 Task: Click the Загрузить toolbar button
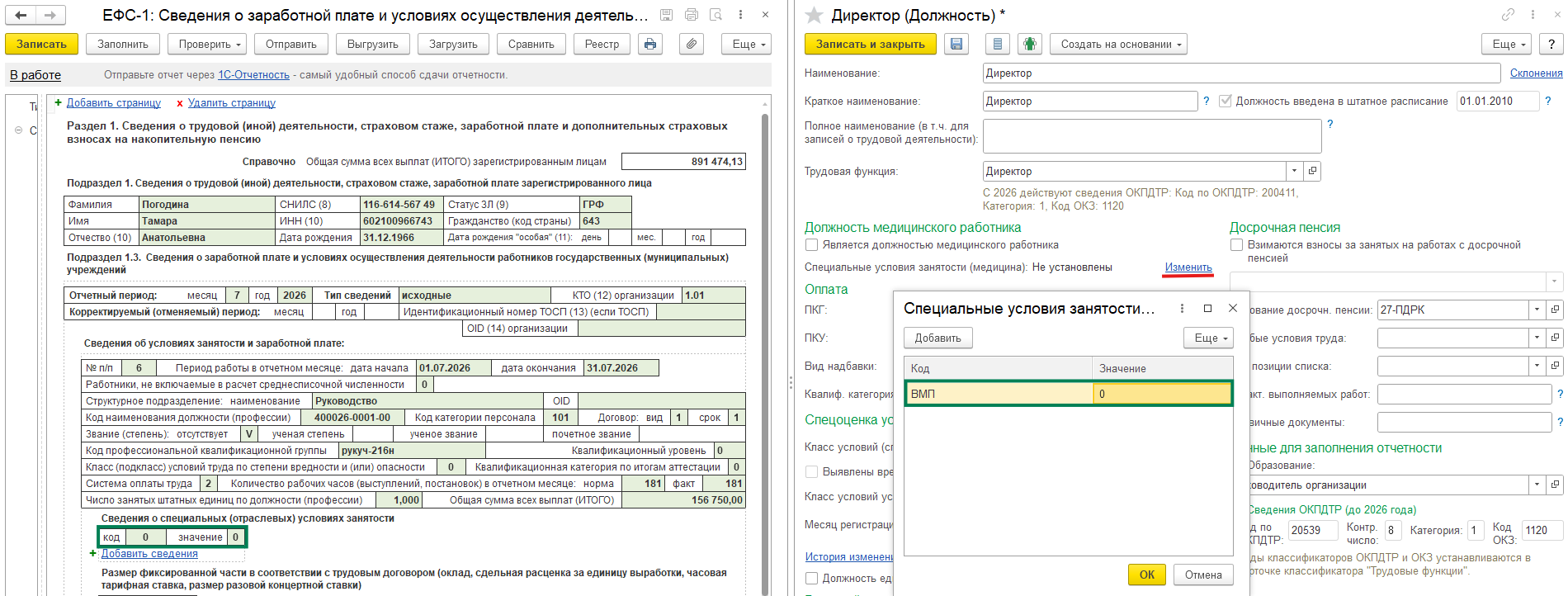(x=453, y=44)
